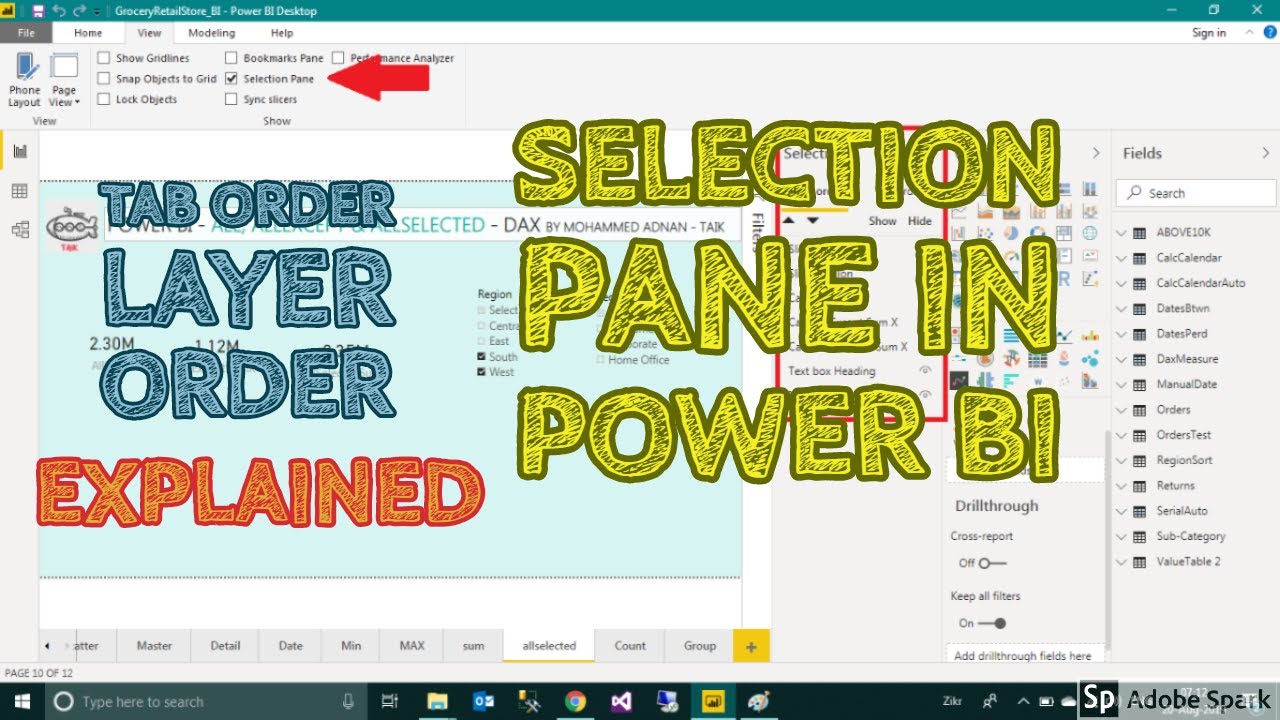Click the ABOVE10K table icon

(1138, 232)
